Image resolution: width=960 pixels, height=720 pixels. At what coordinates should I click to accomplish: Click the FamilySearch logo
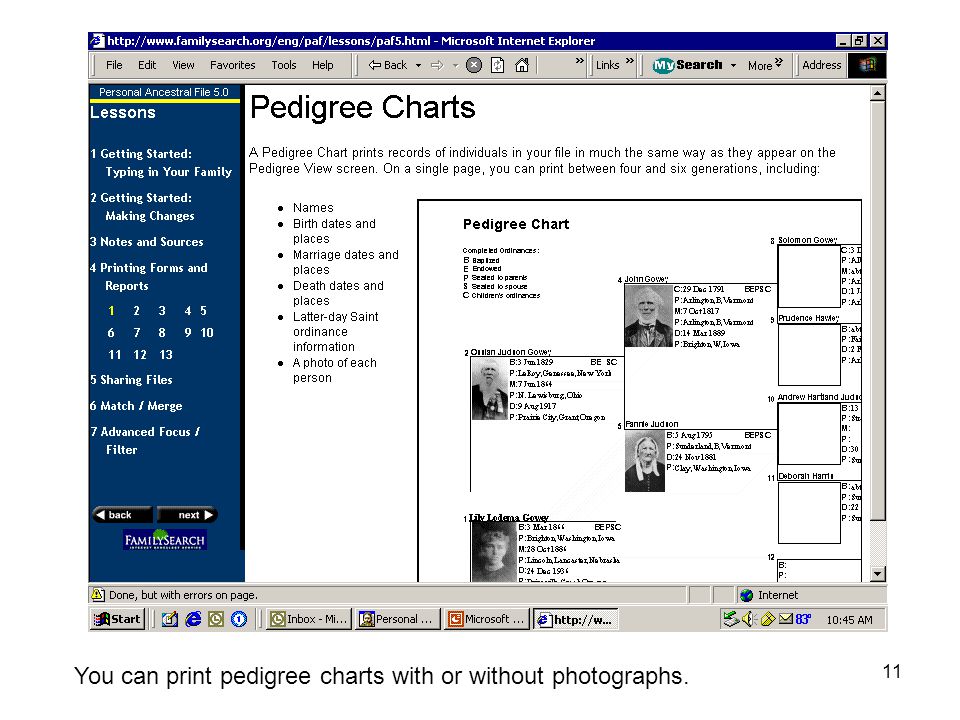click(164, 539)
